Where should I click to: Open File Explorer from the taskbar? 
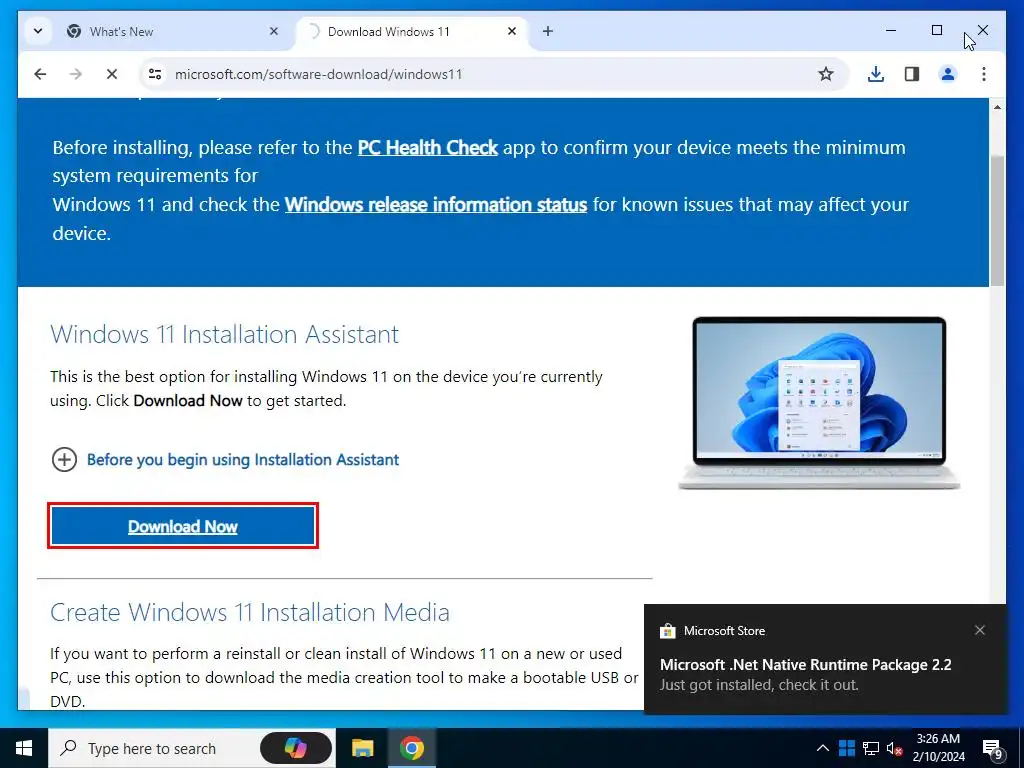(362, 748)
